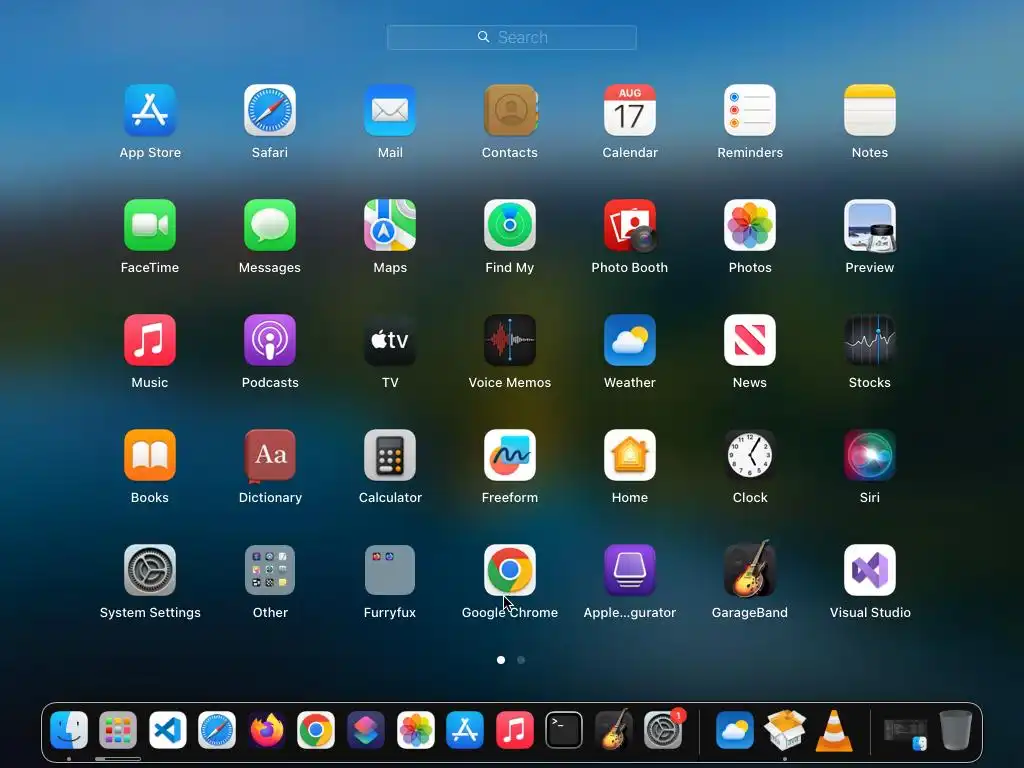Switch to the second Launchpad page dot
Screen dimensions: 1024x768
click(521, 660)
